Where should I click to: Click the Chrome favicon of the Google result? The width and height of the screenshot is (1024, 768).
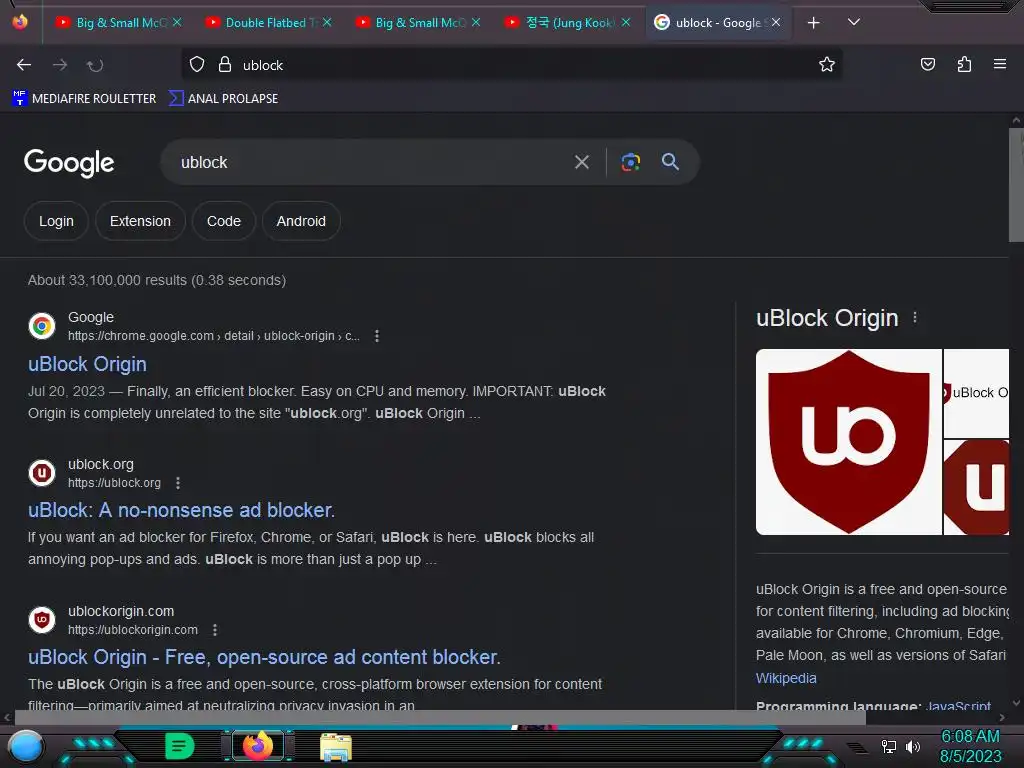pos(42,326)
